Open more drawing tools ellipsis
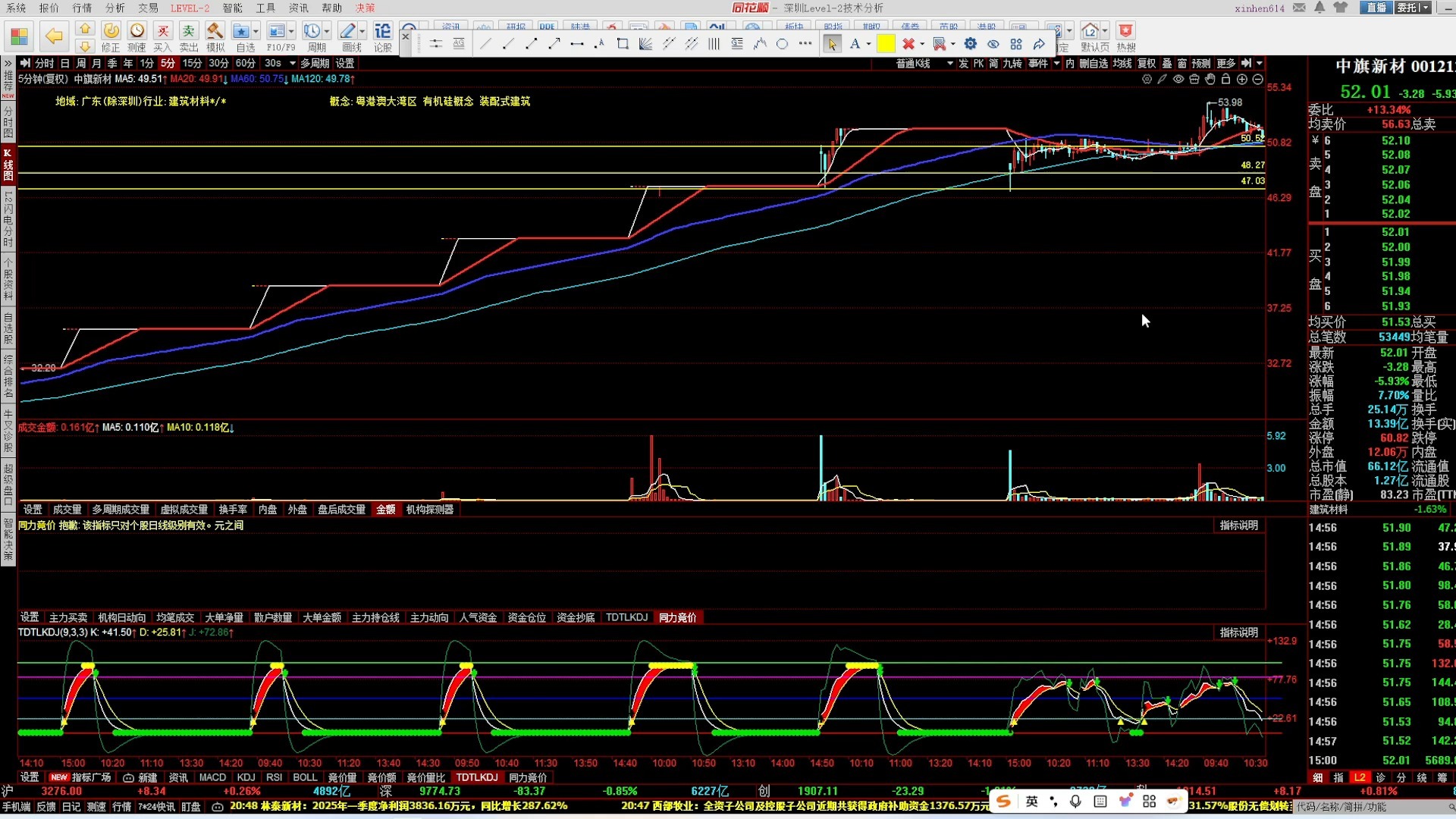The height and width of the screenshot is (819, 1456). (805, 44)
